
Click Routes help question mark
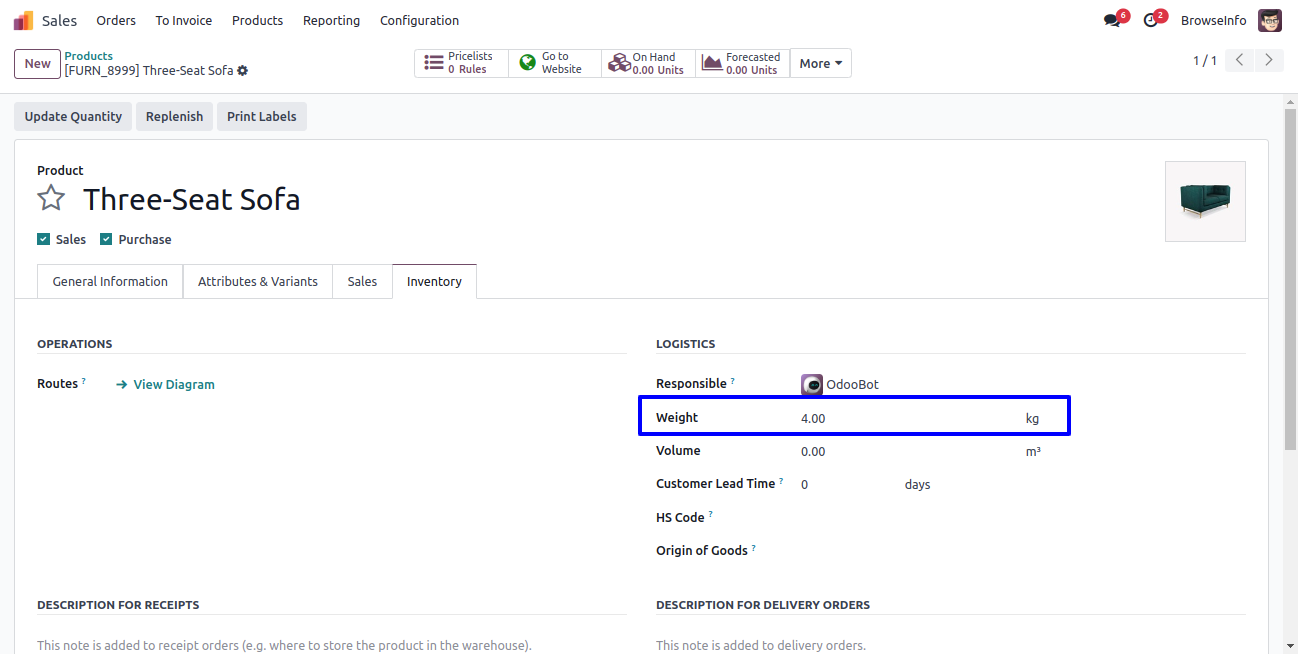[x=84, y=381]
